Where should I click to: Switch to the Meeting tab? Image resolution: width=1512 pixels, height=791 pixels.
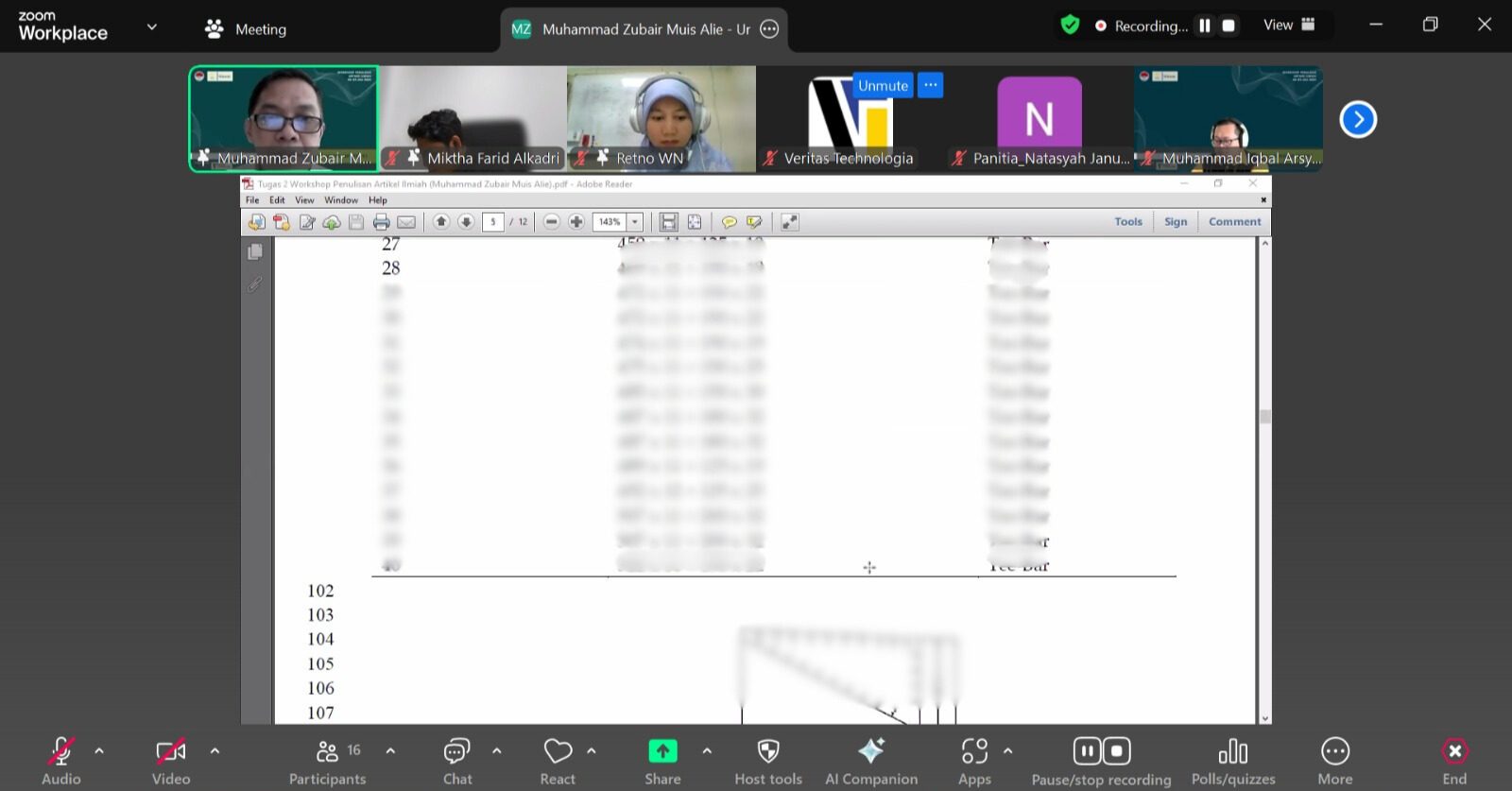[247, 29]
